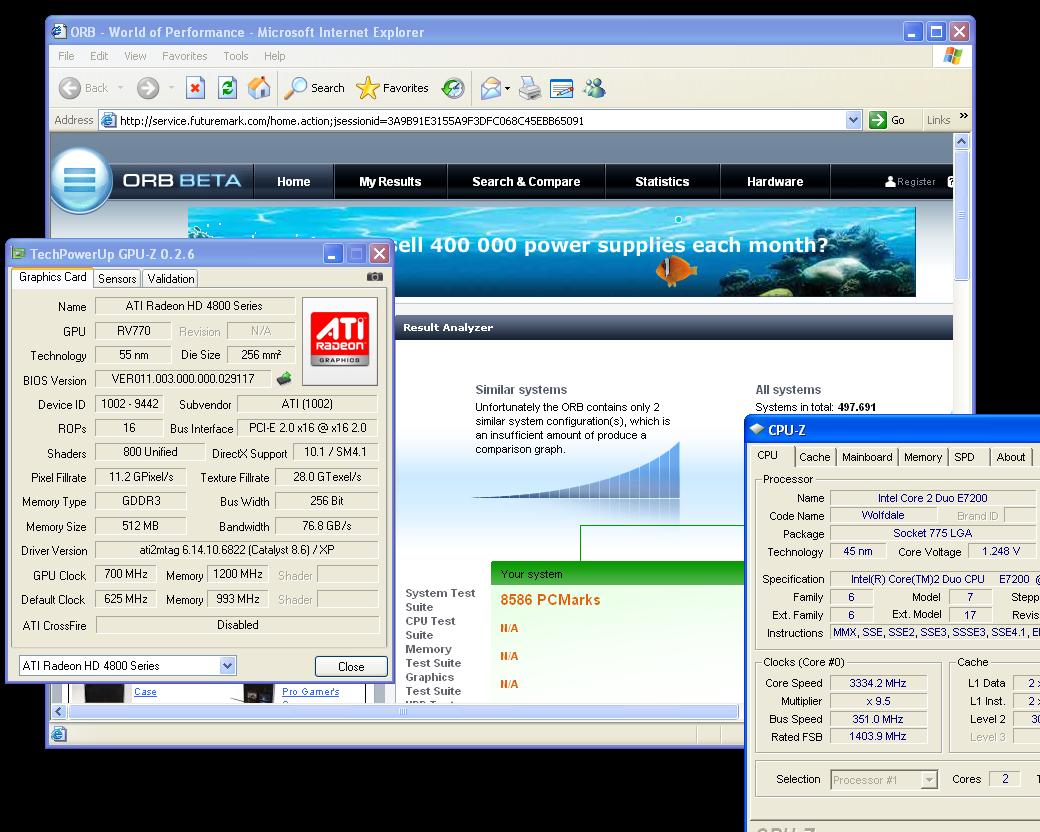Viewport: 1040px width, 832px height.
Task: Click the Close button in GPU-Z
Action: (x=351, y=666)
